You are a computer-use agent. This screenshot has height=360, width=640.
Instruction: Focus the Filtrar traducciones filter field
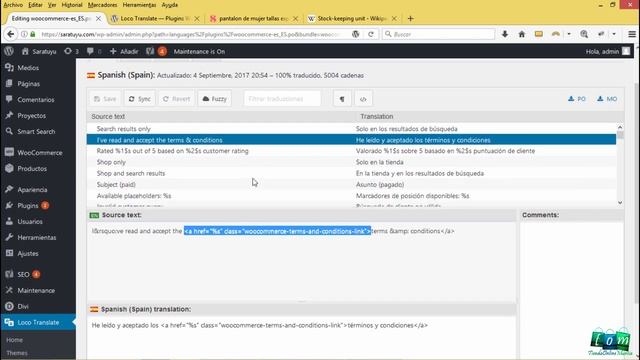[x=282, y=99]
